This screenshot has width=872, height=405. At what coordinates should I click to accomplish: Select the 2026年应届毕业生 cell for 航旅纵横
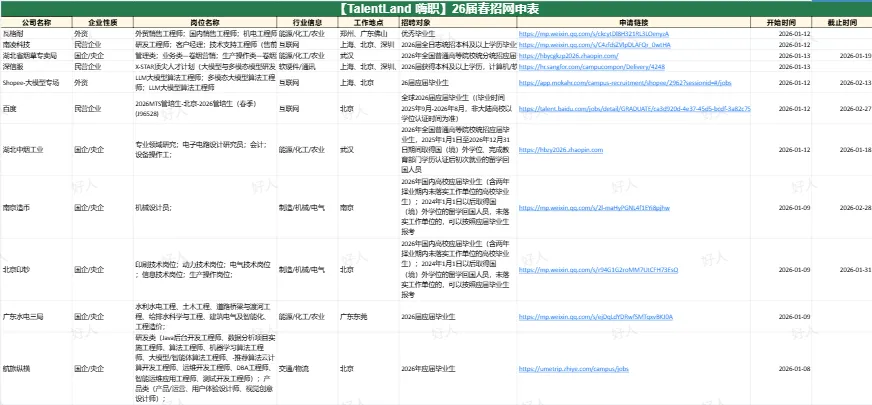pos(458,369)
